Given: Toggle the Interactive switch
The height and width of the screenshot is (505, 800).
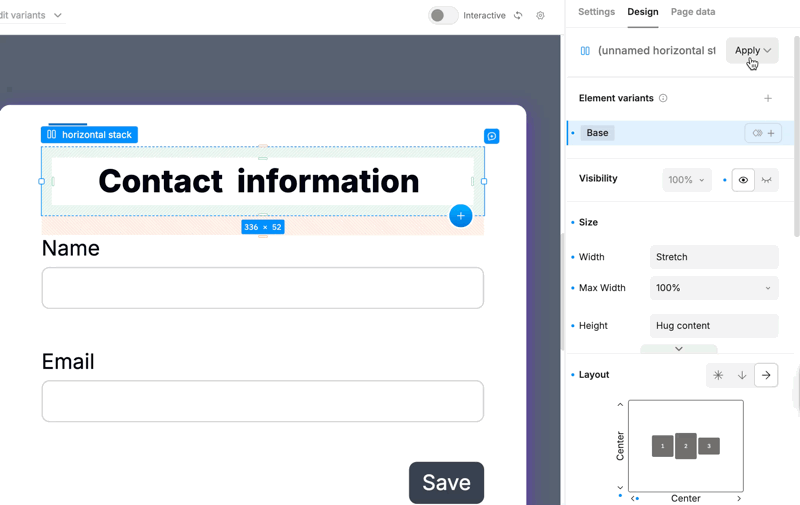Looking at the screenshot, I should [x=443, y=16].
